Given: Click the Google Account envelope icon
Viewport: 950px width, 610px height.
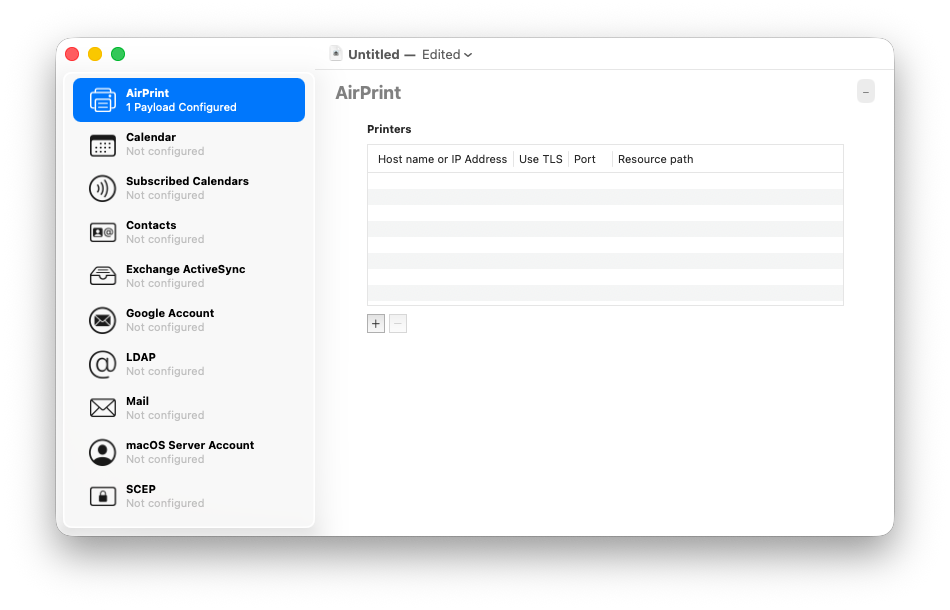Looking at the screenshot, I should tap(102, 320).
